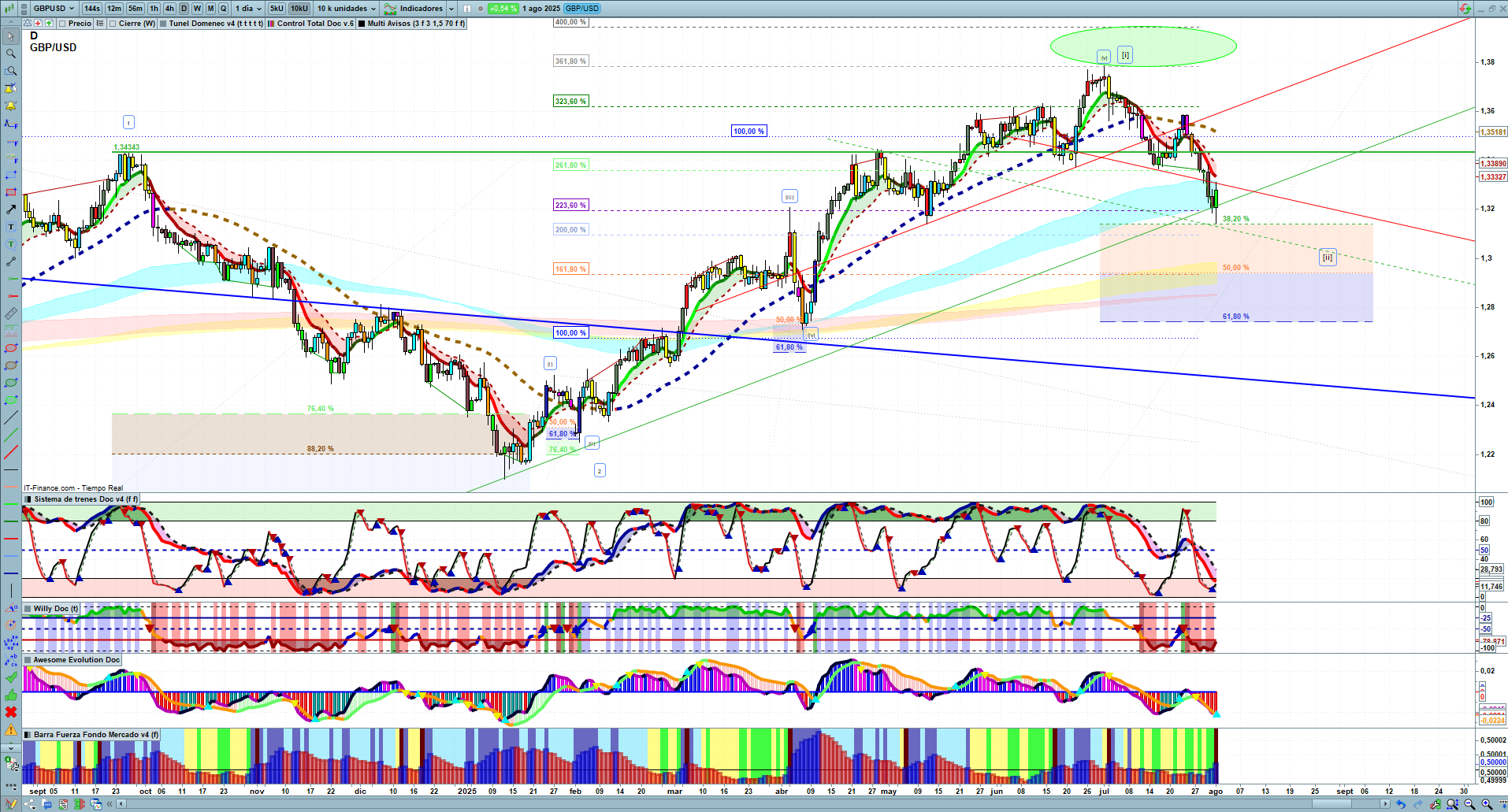Expand the Barra Fuerza Fondo Mercado panel icon

pyautogui.click(x=28, y=735)
